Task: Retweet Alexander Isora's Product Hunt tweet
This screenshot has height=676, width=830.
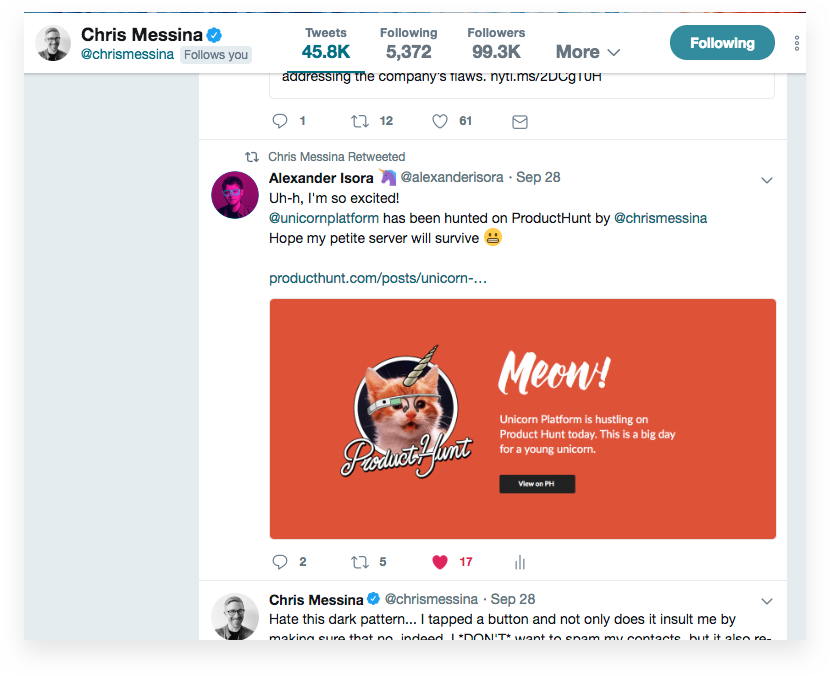Action: 360,562
